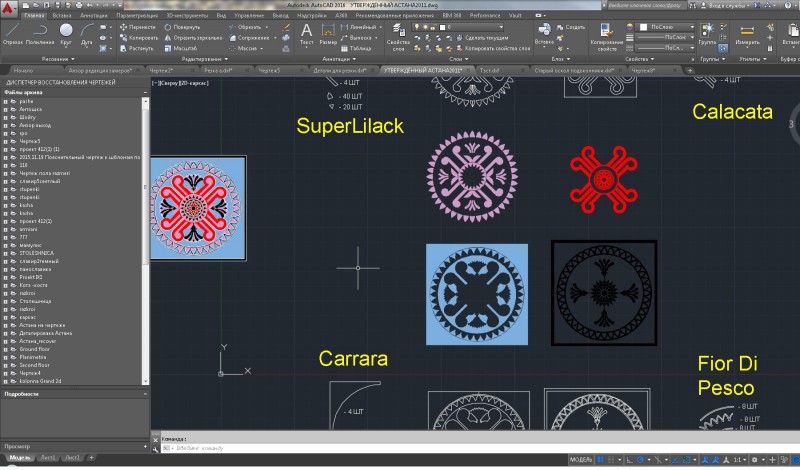This screenshot has height=470, width=800.
Task: Open the layer selection combo box
Action: [x=459, y=27]
